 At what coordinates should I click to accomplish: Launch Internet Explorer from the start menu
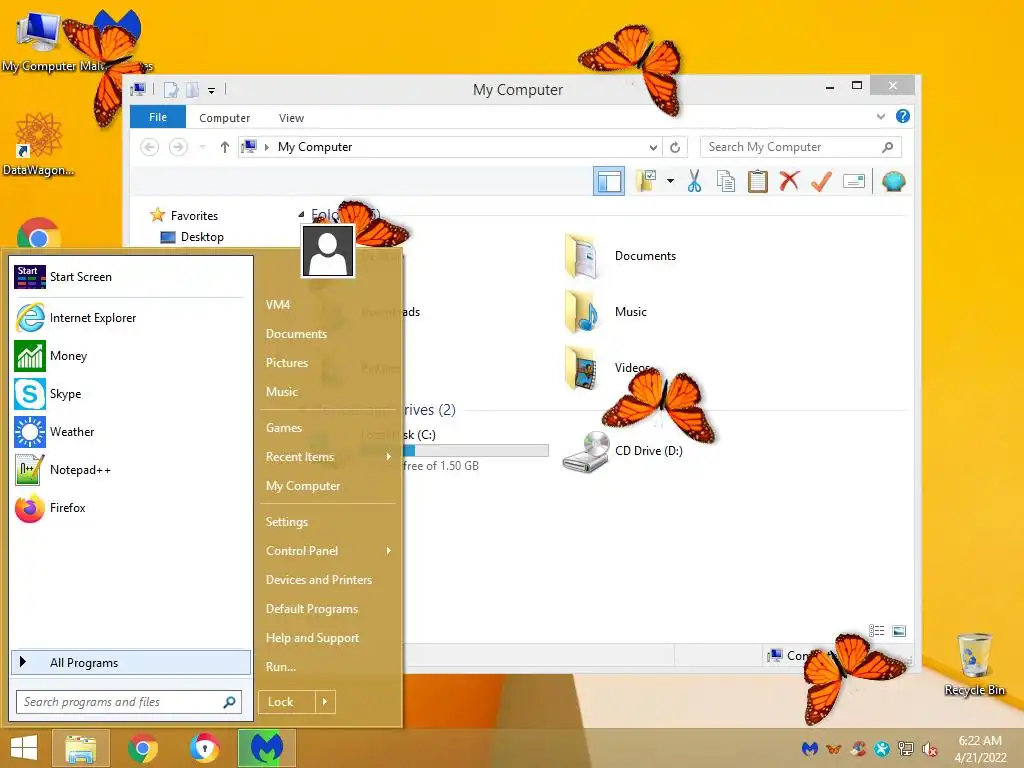(x=130, y=318)
